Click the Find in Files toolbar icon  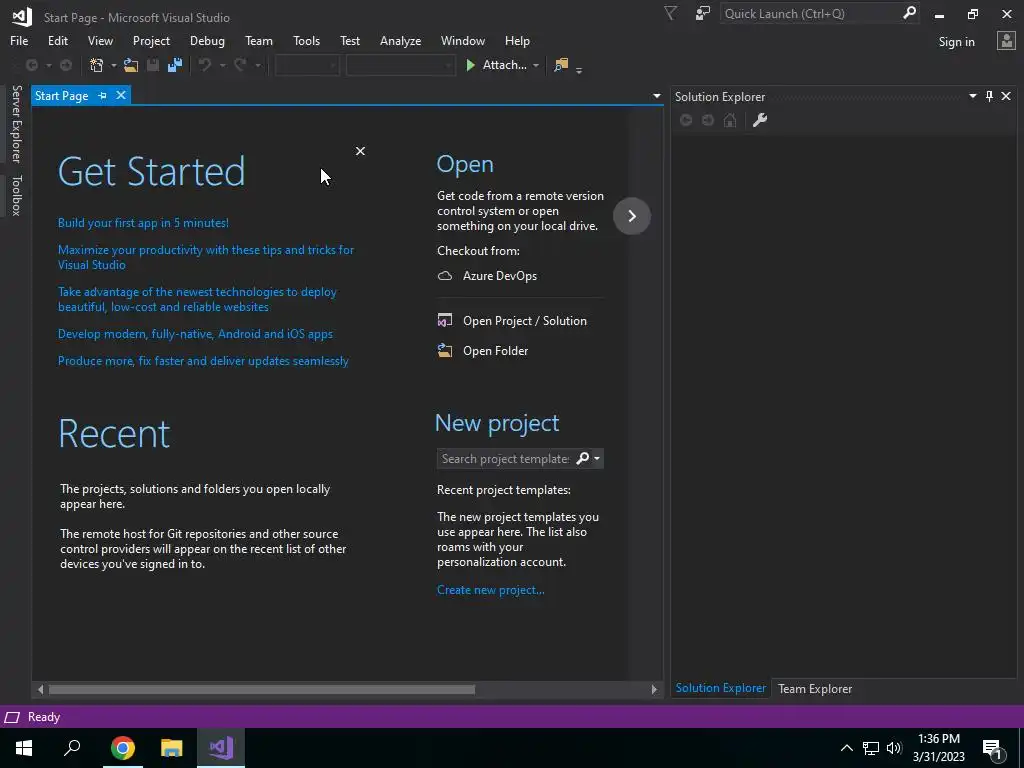point(561,65)
